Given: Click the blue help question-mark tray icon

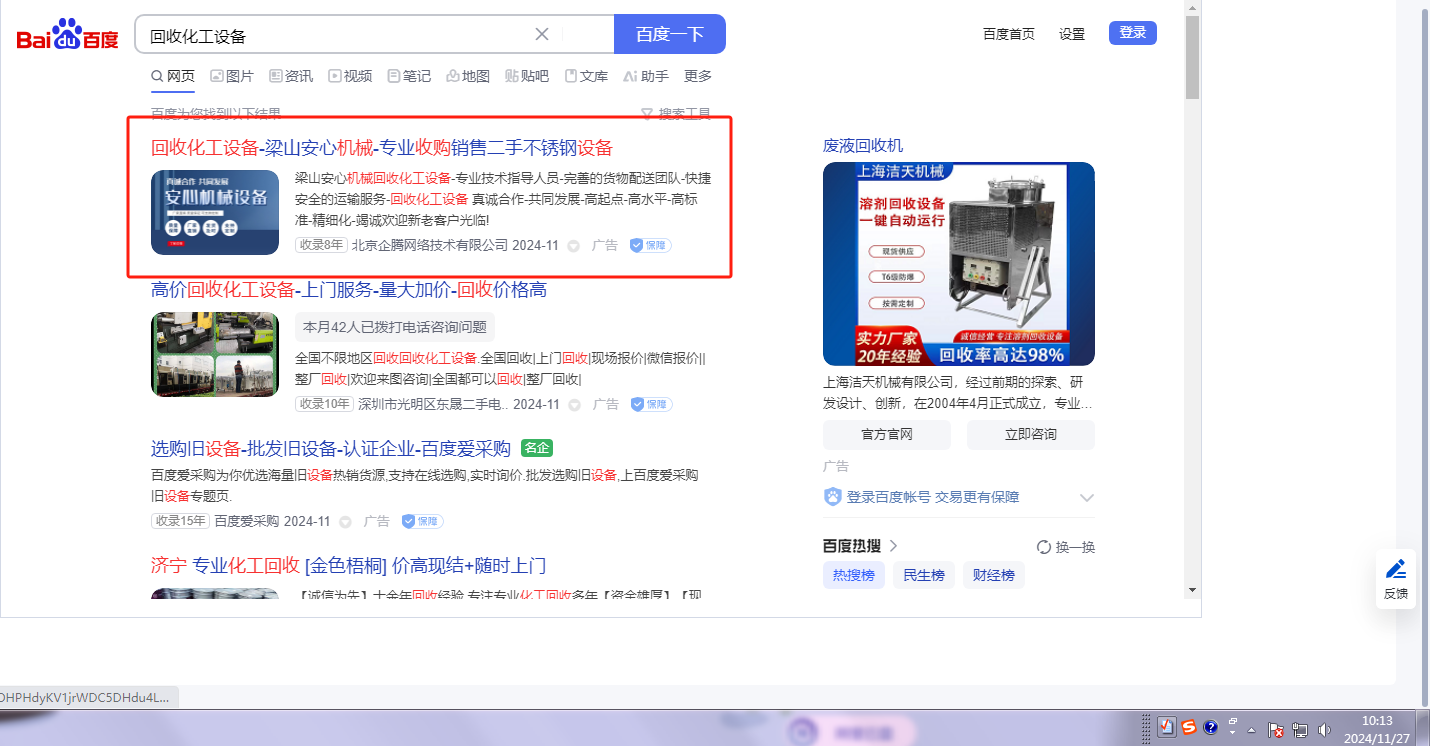Looking at the screenshot, I should click(x=1210, y=728).
